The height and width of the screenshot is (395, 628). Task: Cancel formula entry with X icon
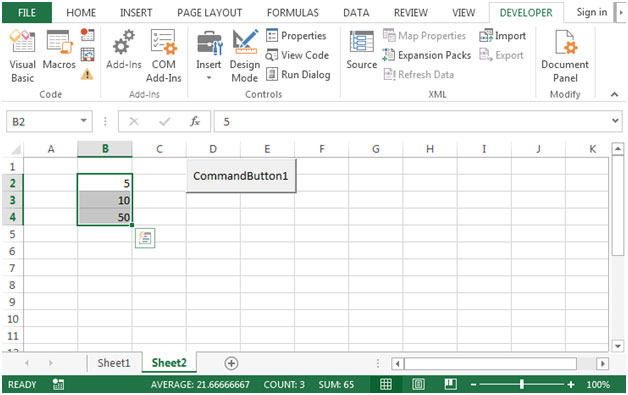pyautogui.click(x=134, y=121)
